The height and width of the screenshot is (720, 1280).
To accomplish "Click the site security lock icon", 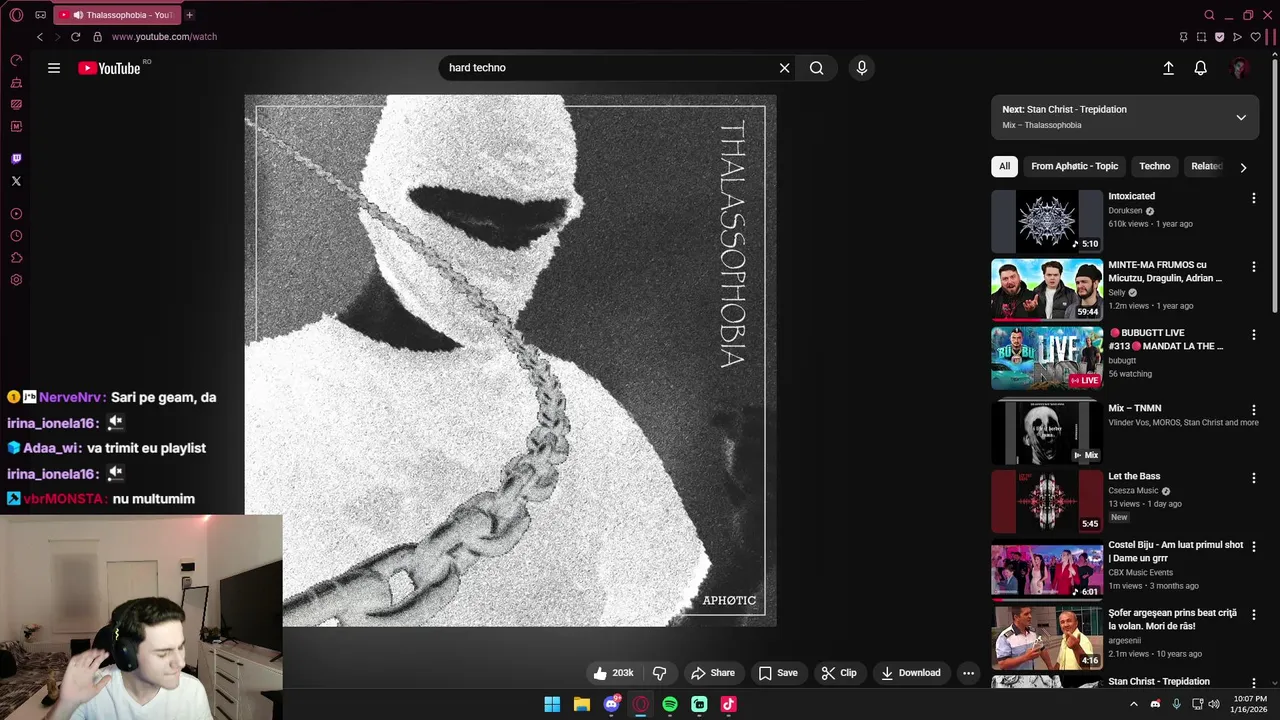I will (x=97, y=37).
